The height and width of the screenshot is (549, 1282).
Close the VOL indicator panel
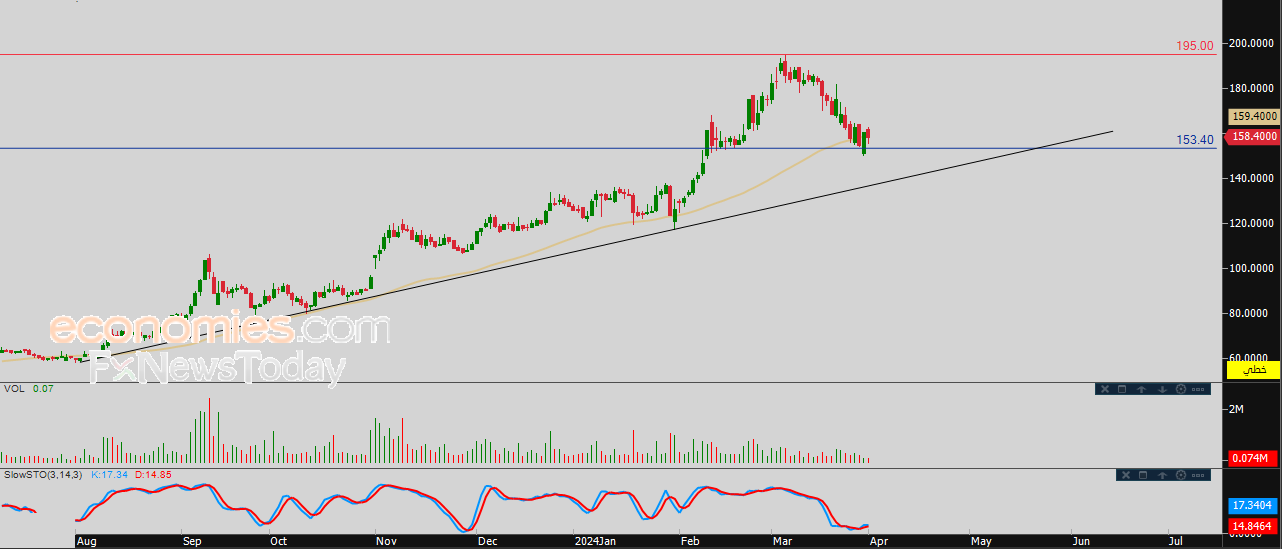1105,389
